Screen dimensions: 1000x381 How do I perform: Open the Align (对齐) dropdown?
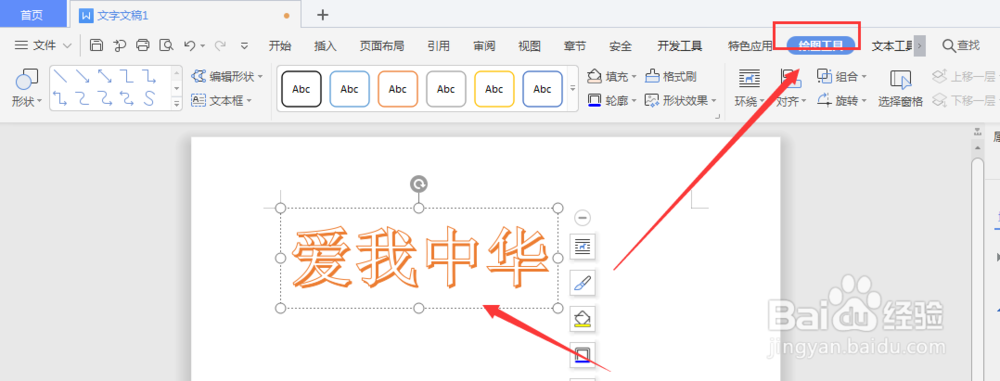tap(791, 101)
